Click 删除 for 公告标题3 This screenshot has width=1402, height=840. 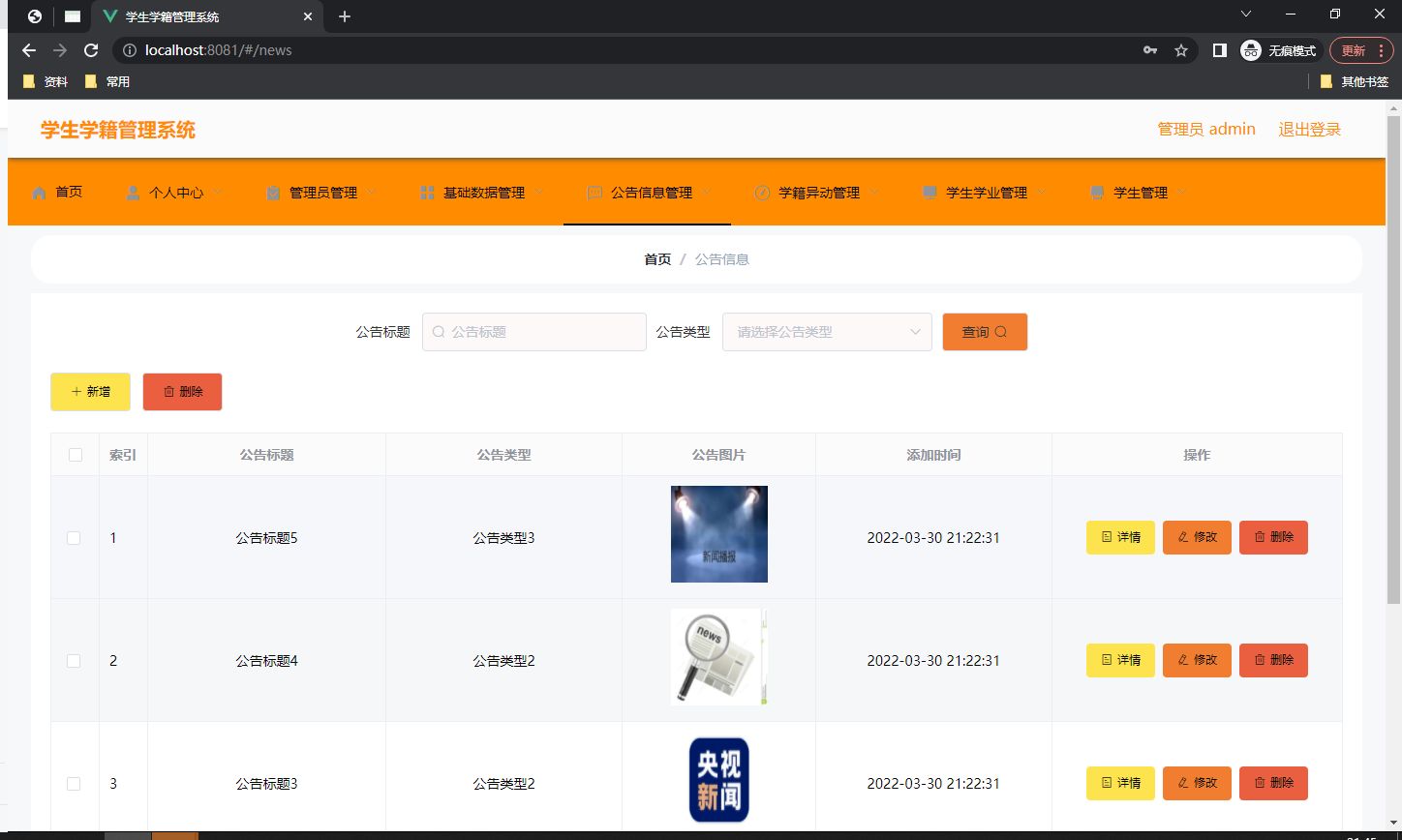coord(1273,783)
